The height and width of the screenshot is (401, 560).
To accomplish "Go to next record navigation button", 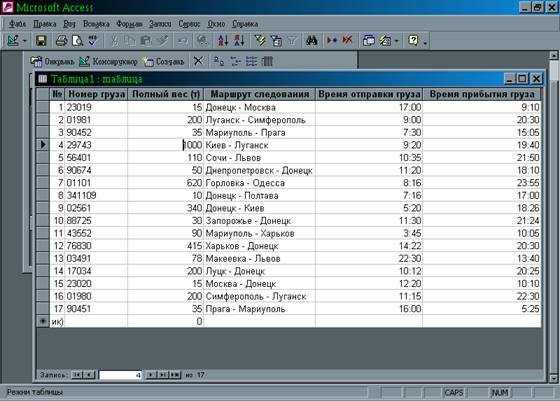I will pos(151,375).
